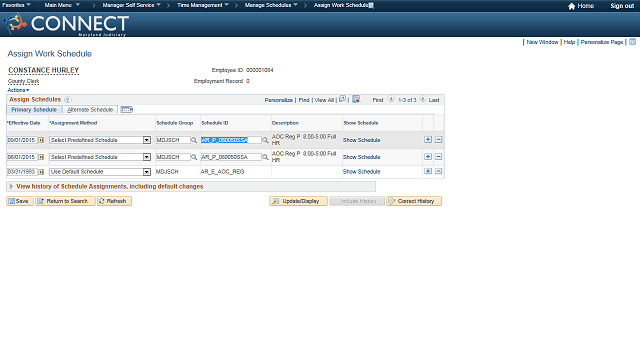Open Assignment Method dropdown in 06/01/2015 row
Viewport: 640px width, 360px height.
[147, 157]
